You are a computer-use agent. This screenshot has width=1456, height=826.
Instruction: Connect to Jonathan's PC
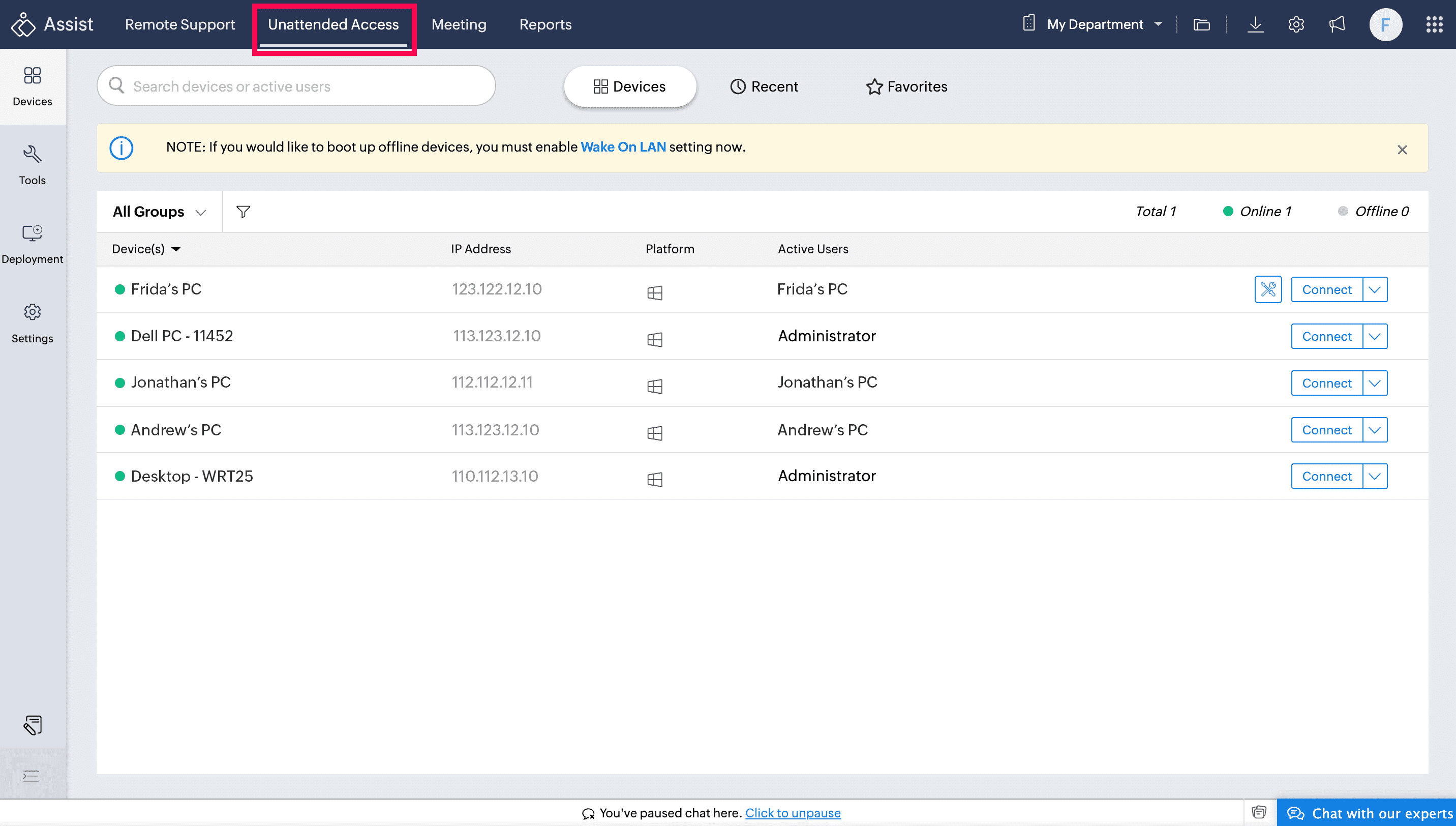tap(1326, 383)
